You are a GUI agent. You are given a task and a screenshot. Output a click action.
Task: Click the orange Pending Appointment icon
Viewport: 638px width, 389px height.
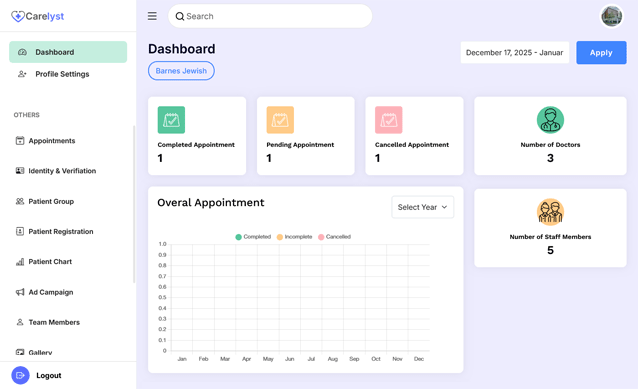[280, 120]
